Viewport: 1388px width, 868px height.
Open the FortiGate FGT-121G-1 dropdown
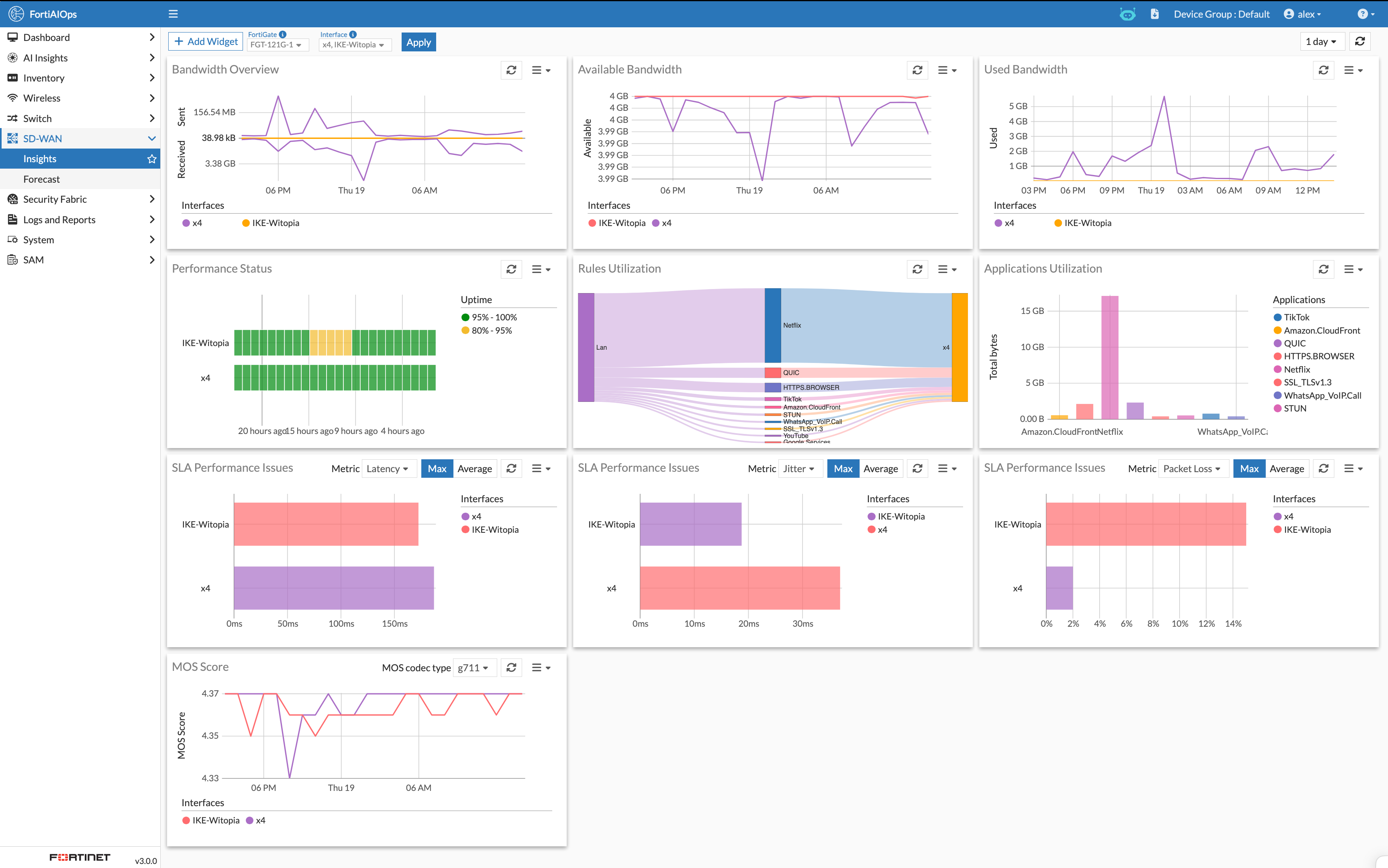click(277, 45)
